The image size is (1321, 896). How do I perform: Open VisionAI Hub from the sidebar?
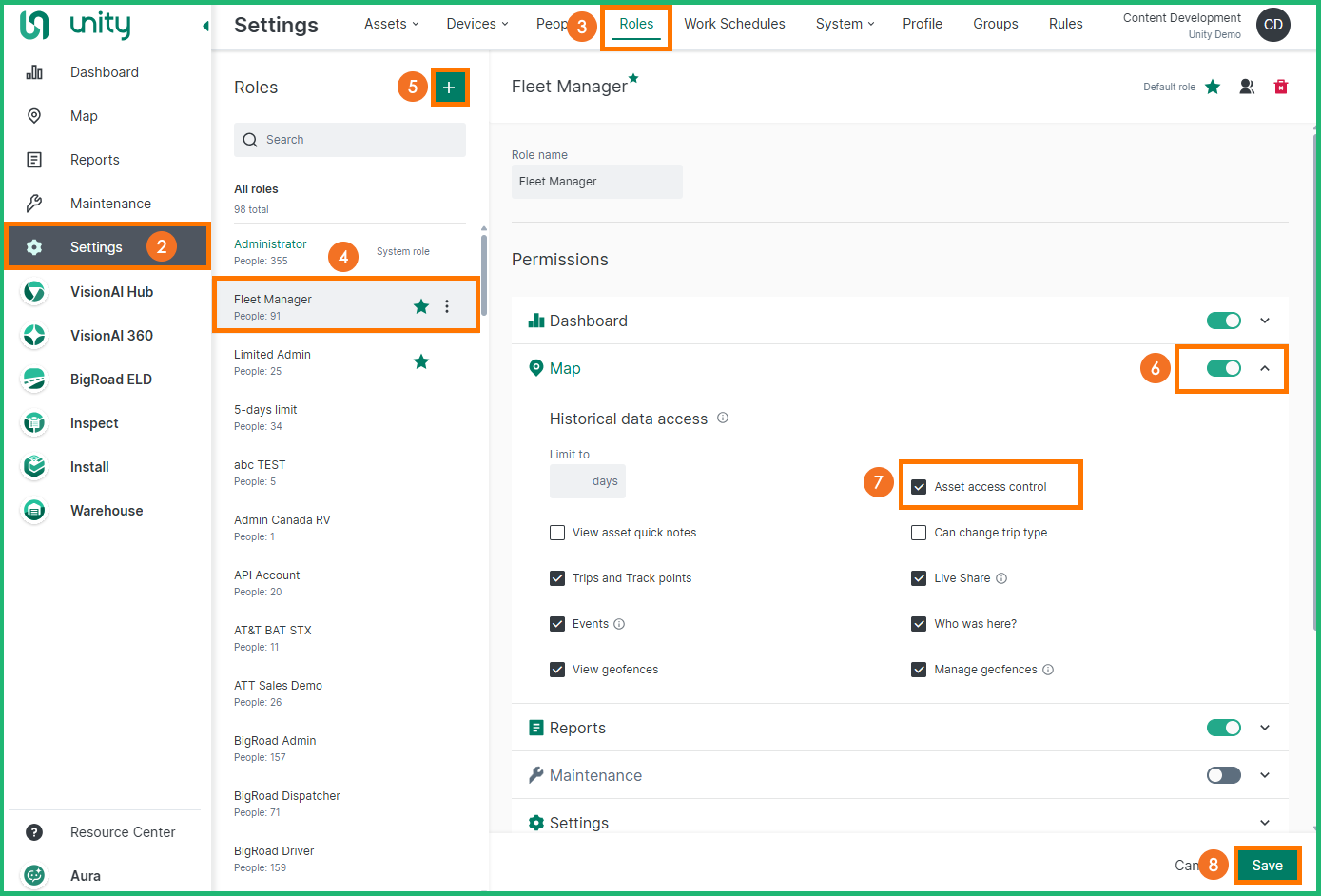[110, 292]
